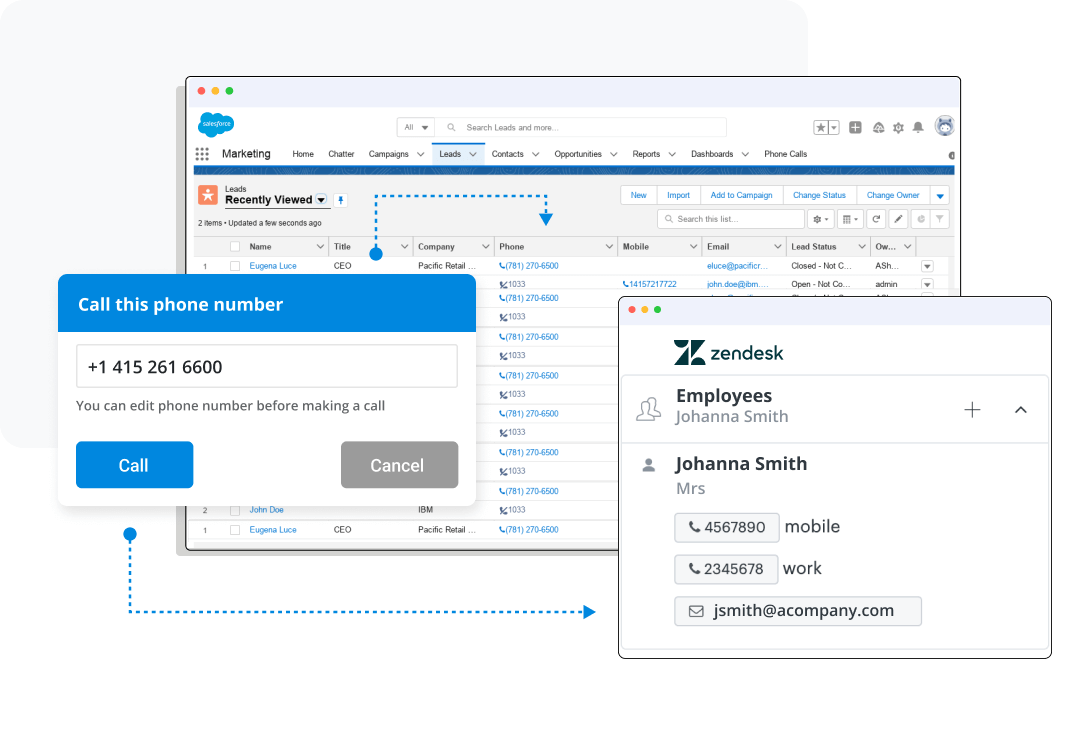
Task: Click the Salesforce cloud logo
Action: pos(216,124)
